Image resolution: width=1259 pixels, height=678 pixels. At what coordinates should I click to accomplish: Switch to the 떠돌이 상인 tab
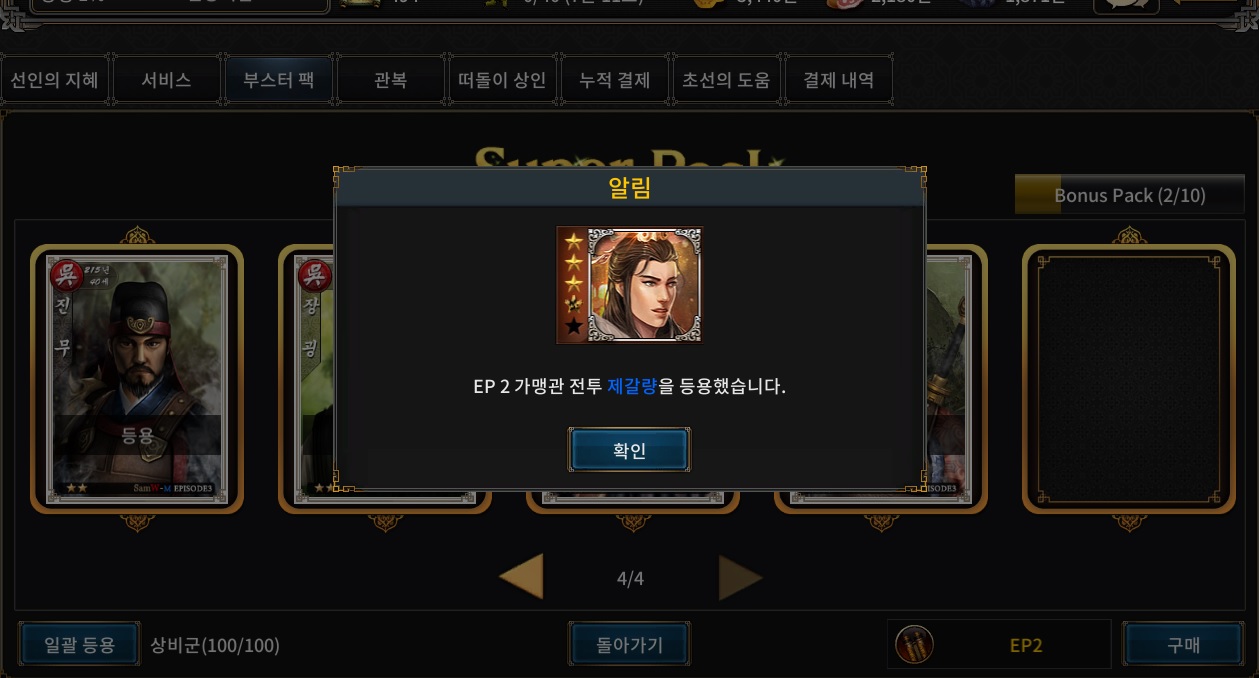tap(502, 80)
